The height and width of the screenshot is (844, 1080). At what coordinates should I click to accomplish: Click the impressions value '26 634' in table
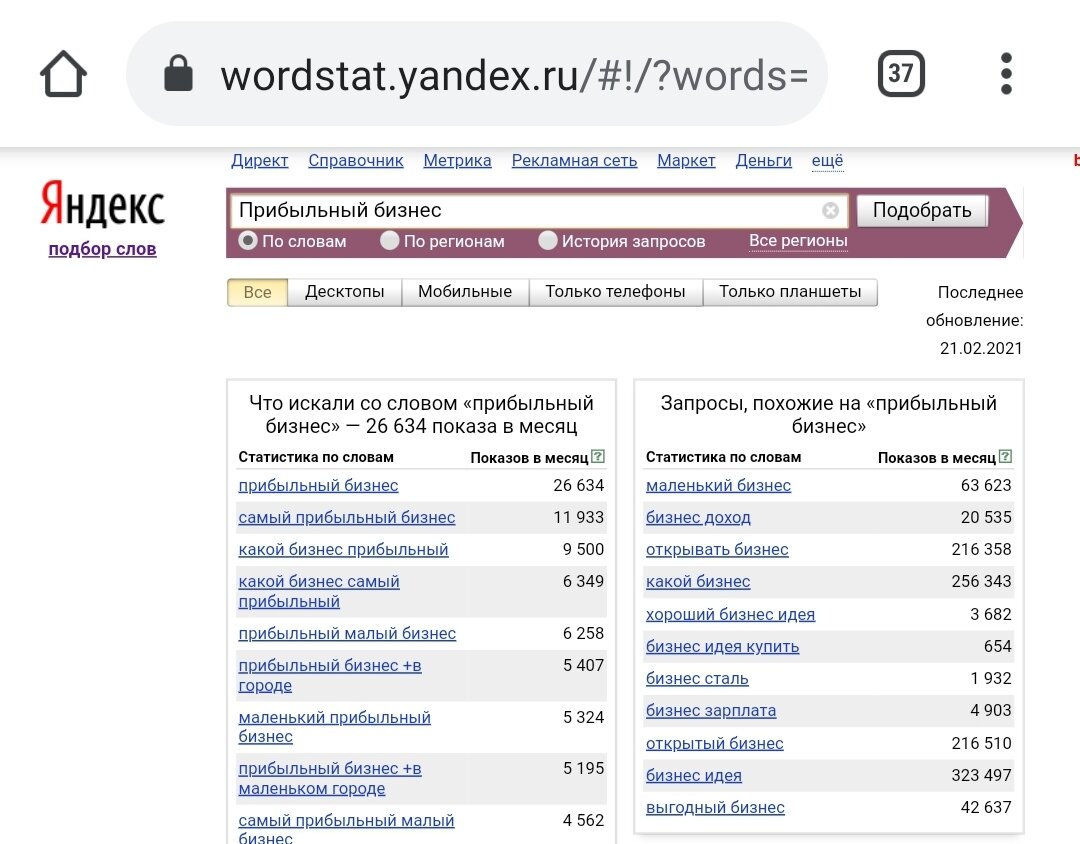[579, 486]
